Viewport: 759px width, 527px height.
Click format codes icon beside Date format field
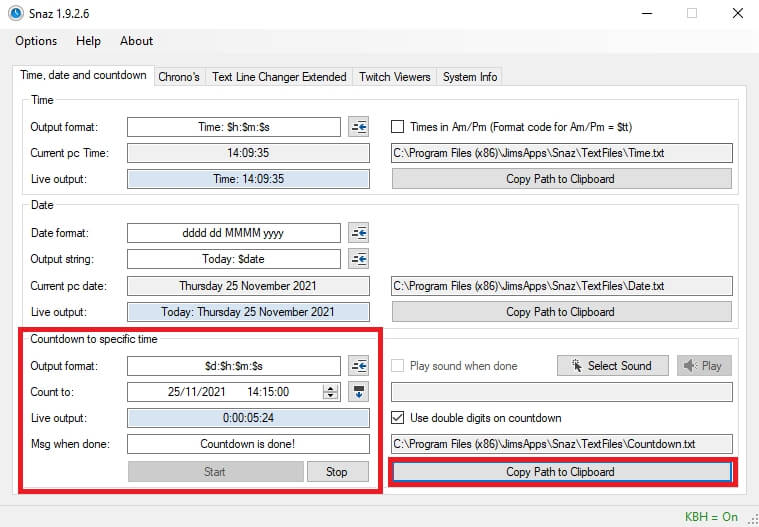359,233
